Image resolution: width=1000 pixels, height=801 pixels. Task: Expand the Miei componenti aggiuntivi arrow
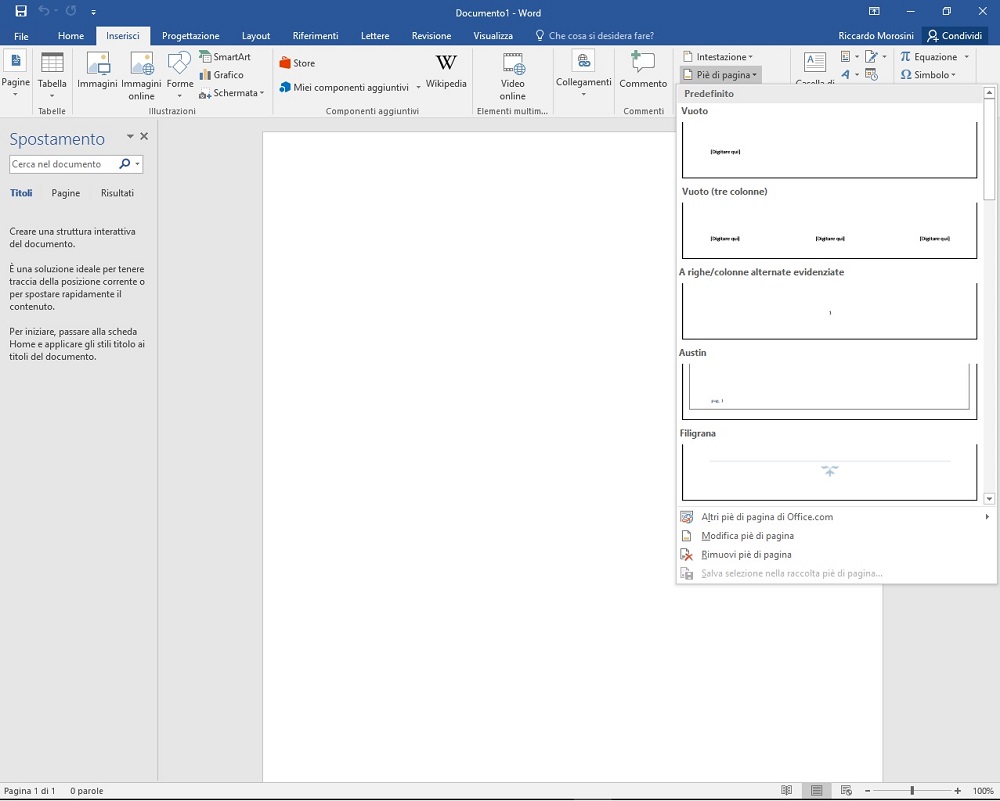tap(418, 87)
